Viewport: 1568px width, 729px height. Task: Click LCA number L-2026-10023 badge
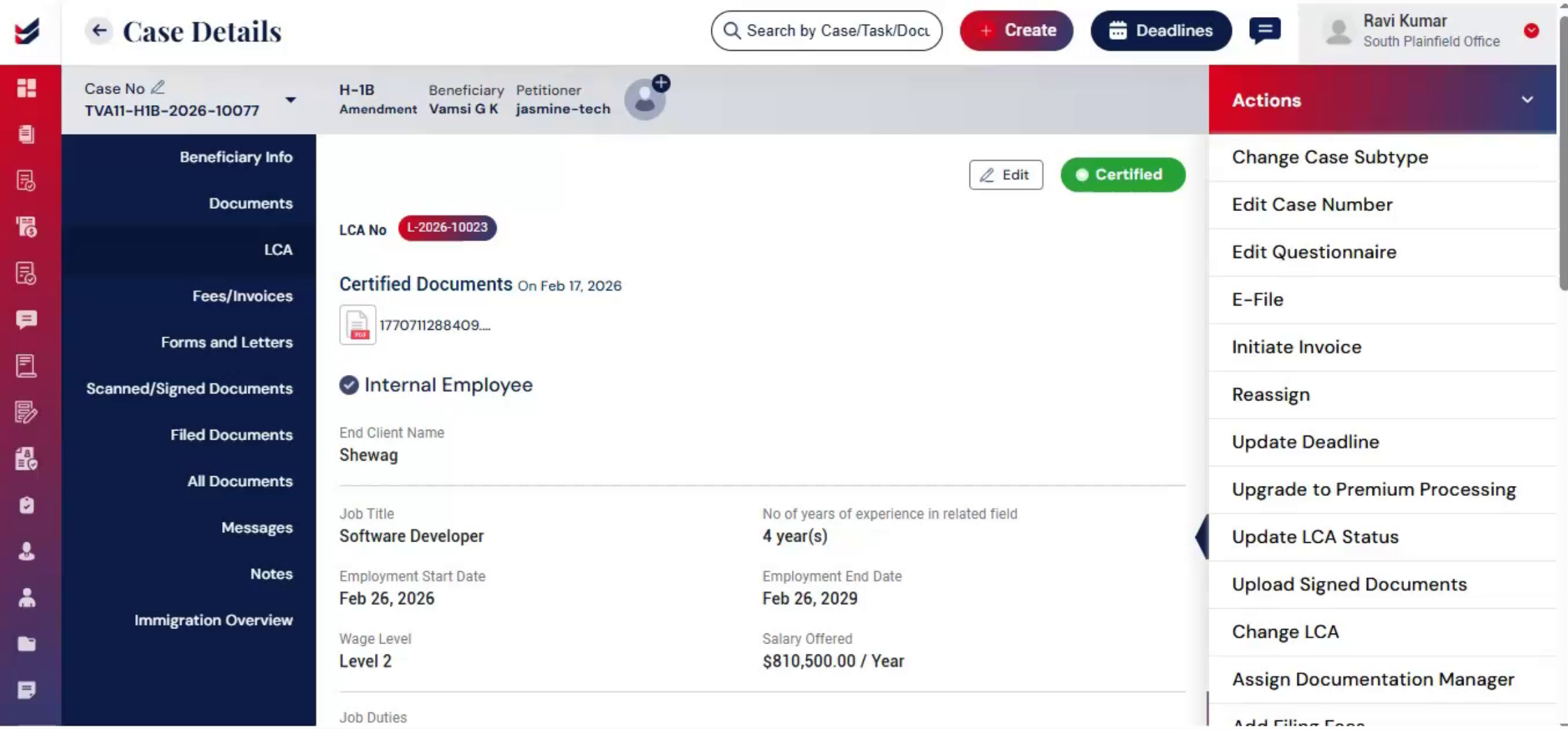(447, 228)
